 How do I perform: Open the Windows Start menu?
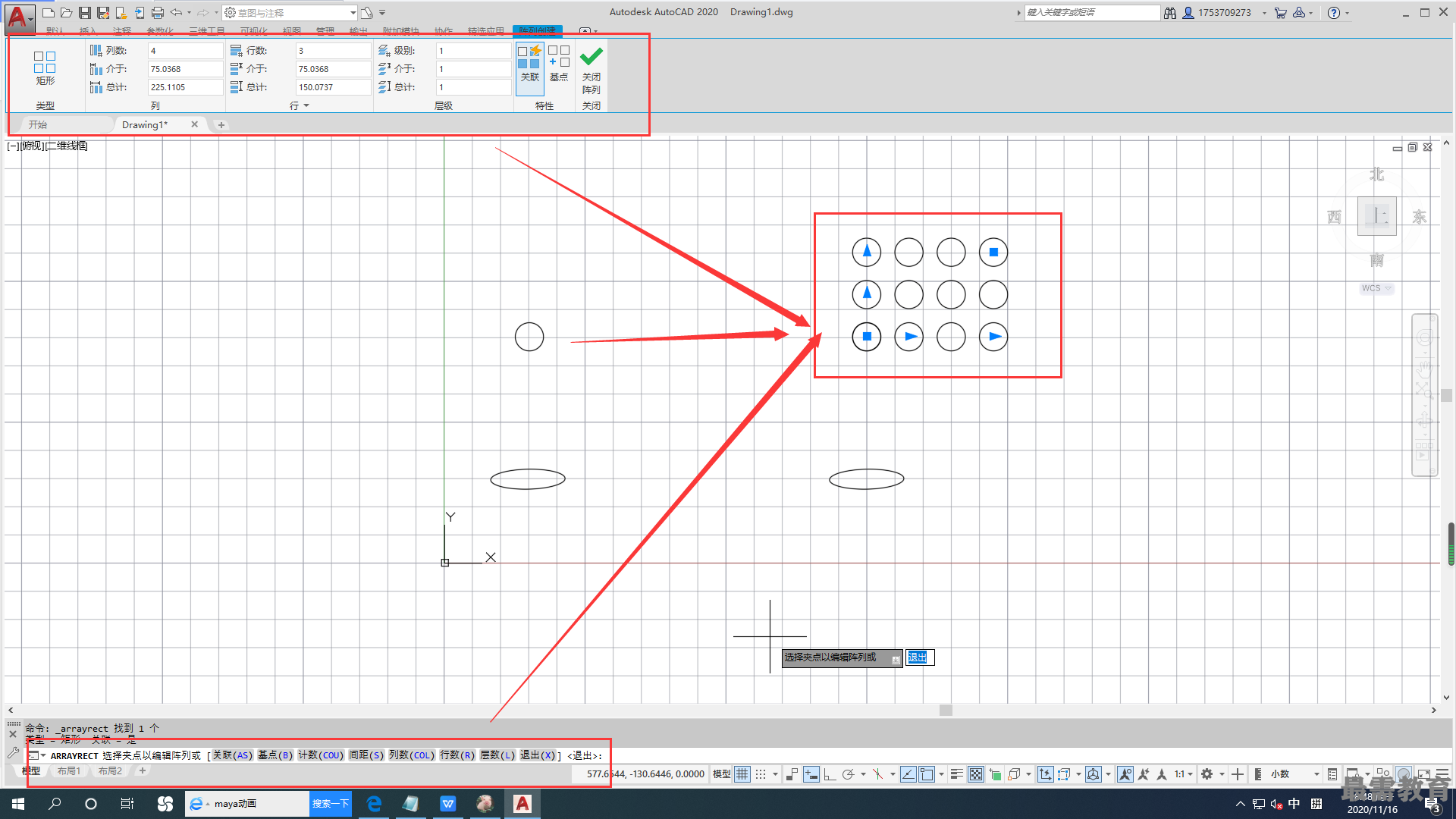click(18, 804)
